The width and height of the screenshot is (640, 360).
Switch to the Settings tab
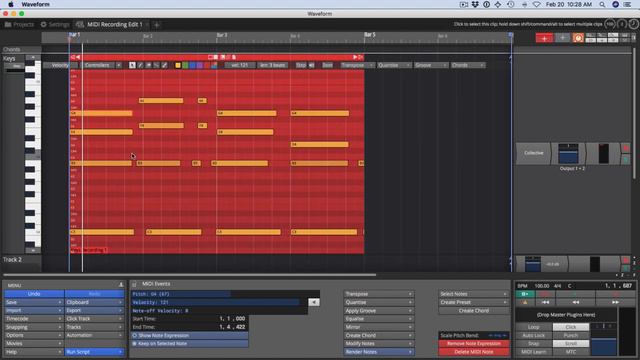[x=55, y=24]
